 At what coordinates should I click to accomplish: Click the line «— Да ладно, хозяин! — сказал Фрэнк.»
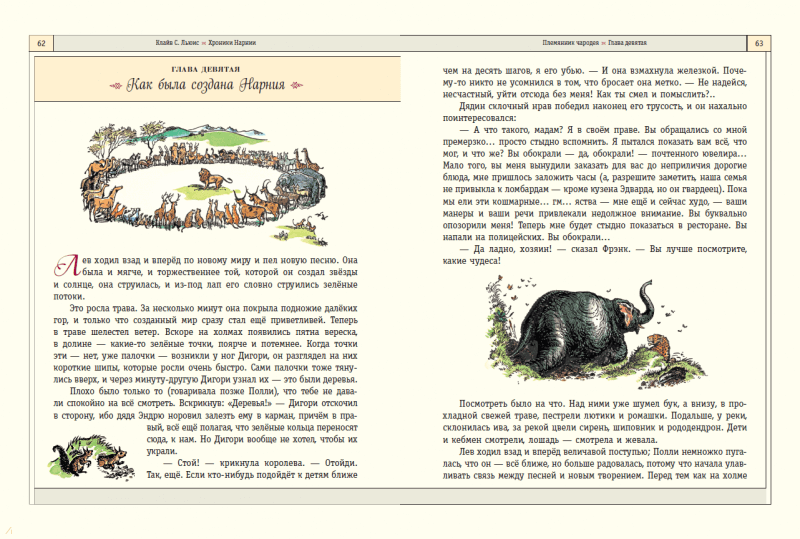pyautogui.click(x=603, y=249)
